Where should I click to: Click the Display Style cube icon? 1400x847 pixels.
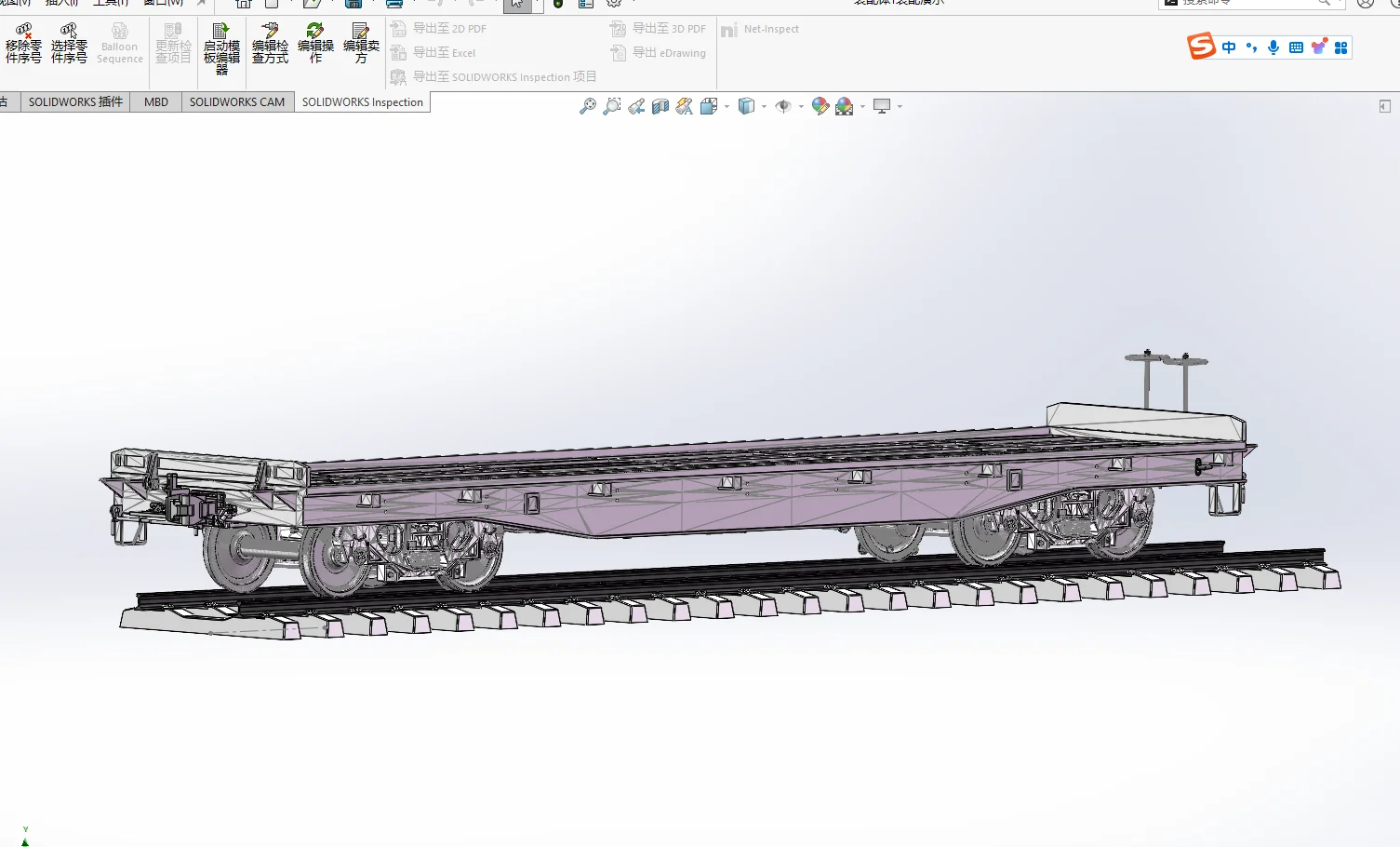tap(746, 107)
